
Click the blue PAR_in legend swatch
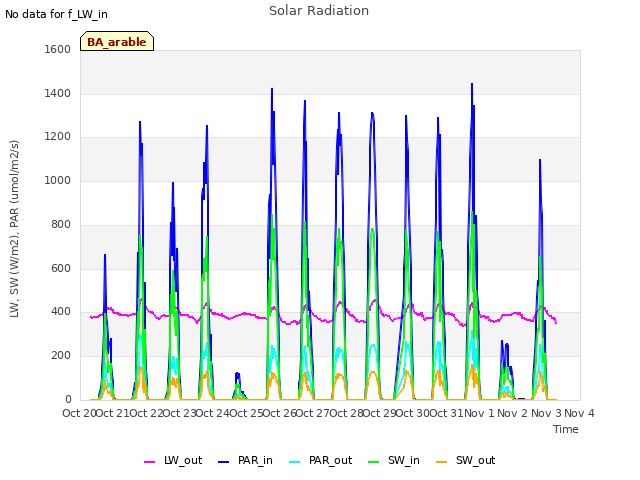(224, 462)
